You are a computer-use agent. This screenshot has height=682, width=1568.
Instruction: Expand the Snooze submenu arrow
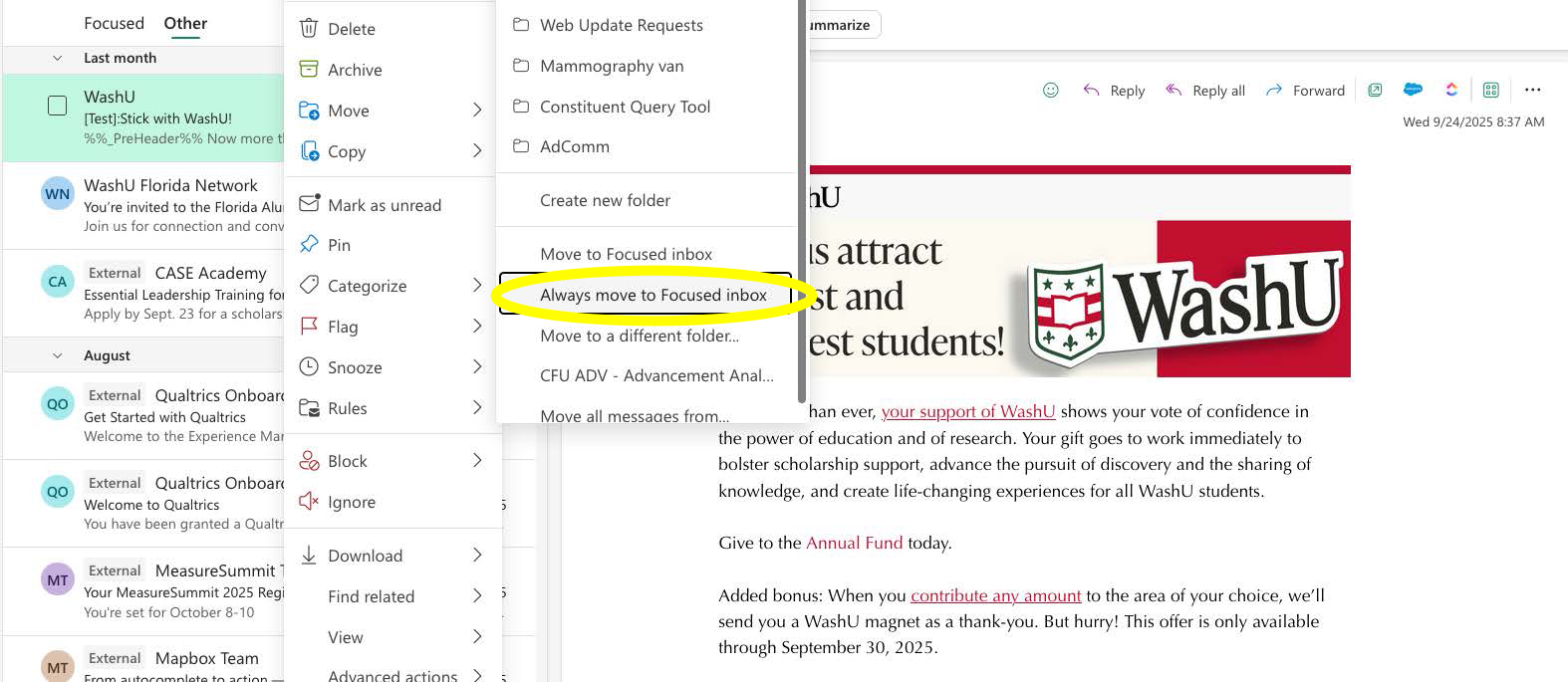coord(477,366)
